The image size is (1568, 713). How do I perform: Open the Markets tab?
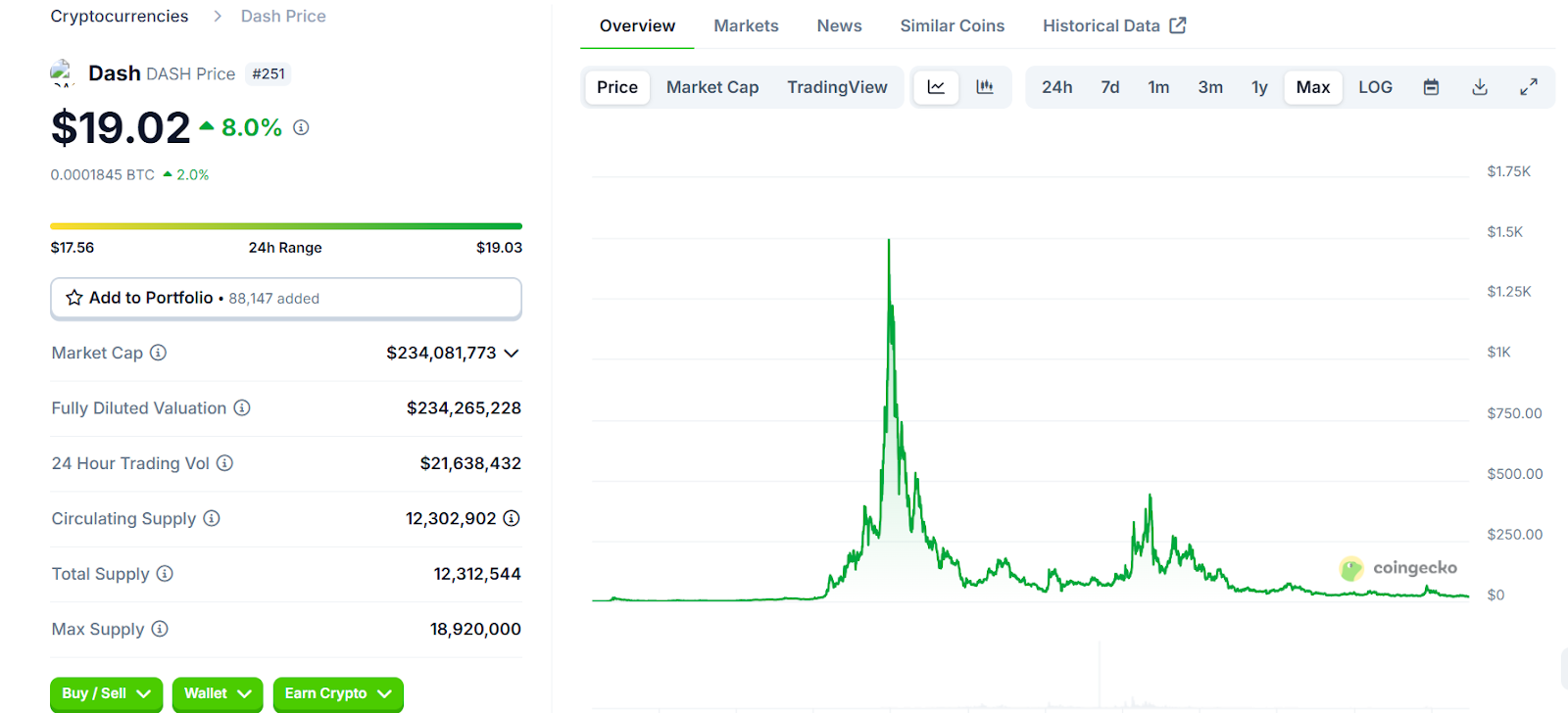coord(746,25)
